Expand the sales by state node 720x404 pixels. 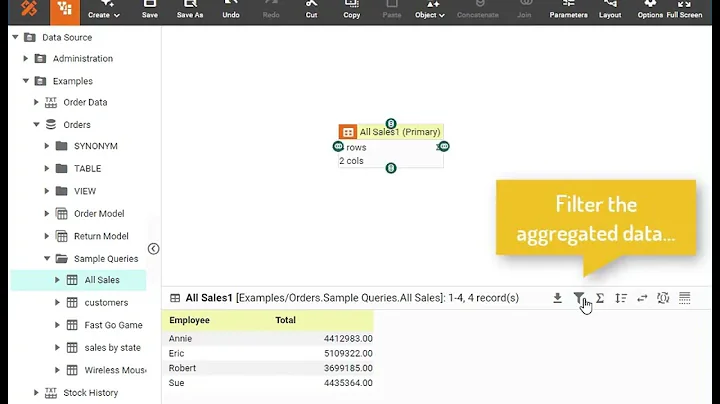[57, 348]
